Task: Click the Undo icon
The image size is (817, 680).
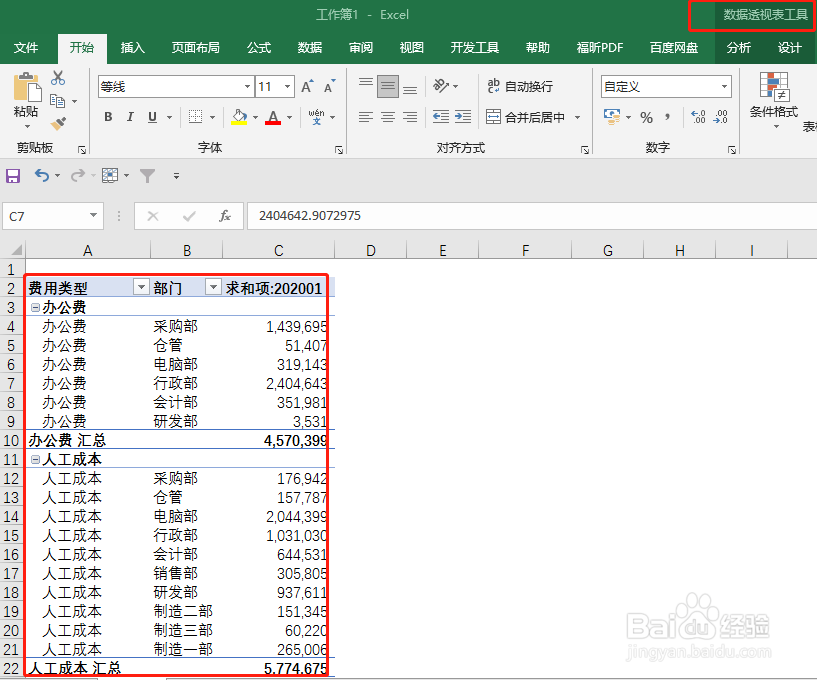Action: pyautogui.click(x=41, y=175)
